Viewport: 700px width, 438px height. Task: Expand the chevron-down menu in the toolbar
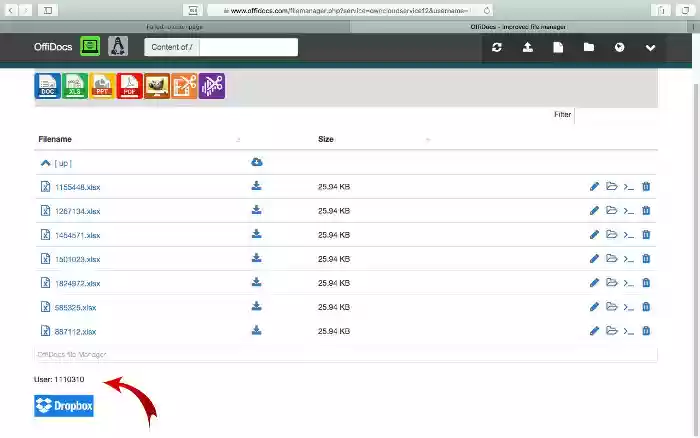click(x=650, y=48)
